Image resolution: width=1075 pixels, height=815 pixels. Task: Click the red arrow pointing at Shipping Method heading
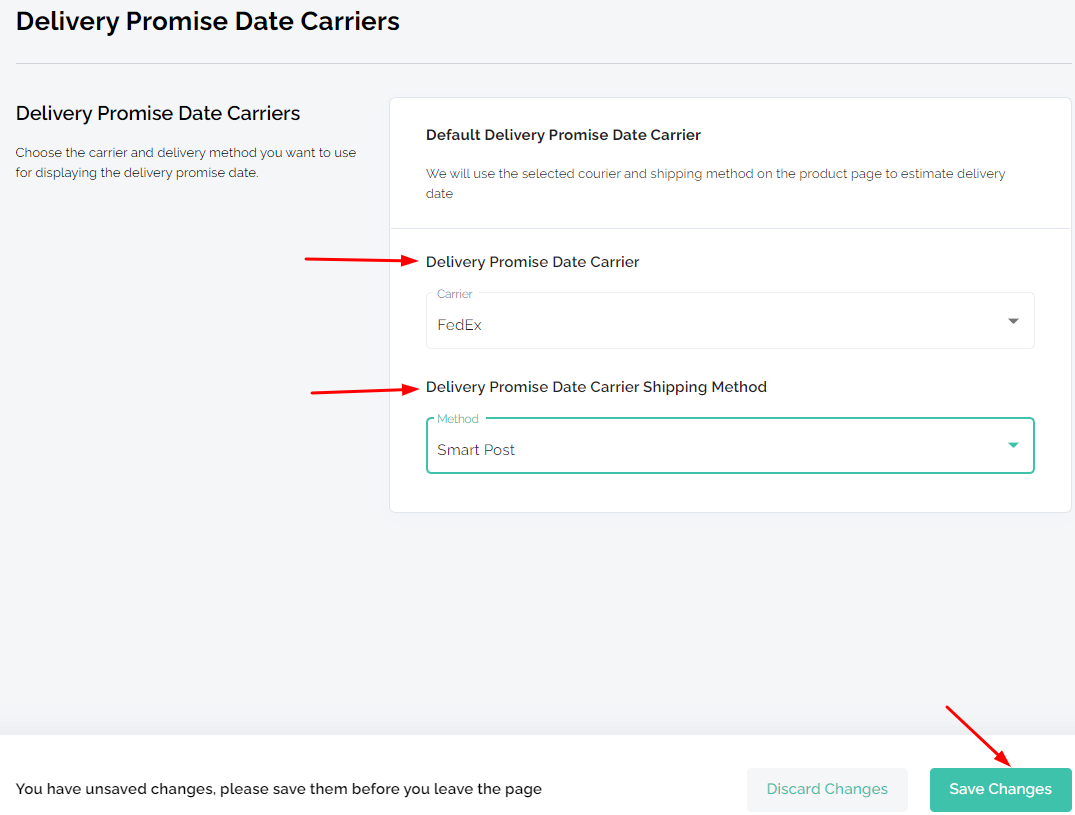365,391
